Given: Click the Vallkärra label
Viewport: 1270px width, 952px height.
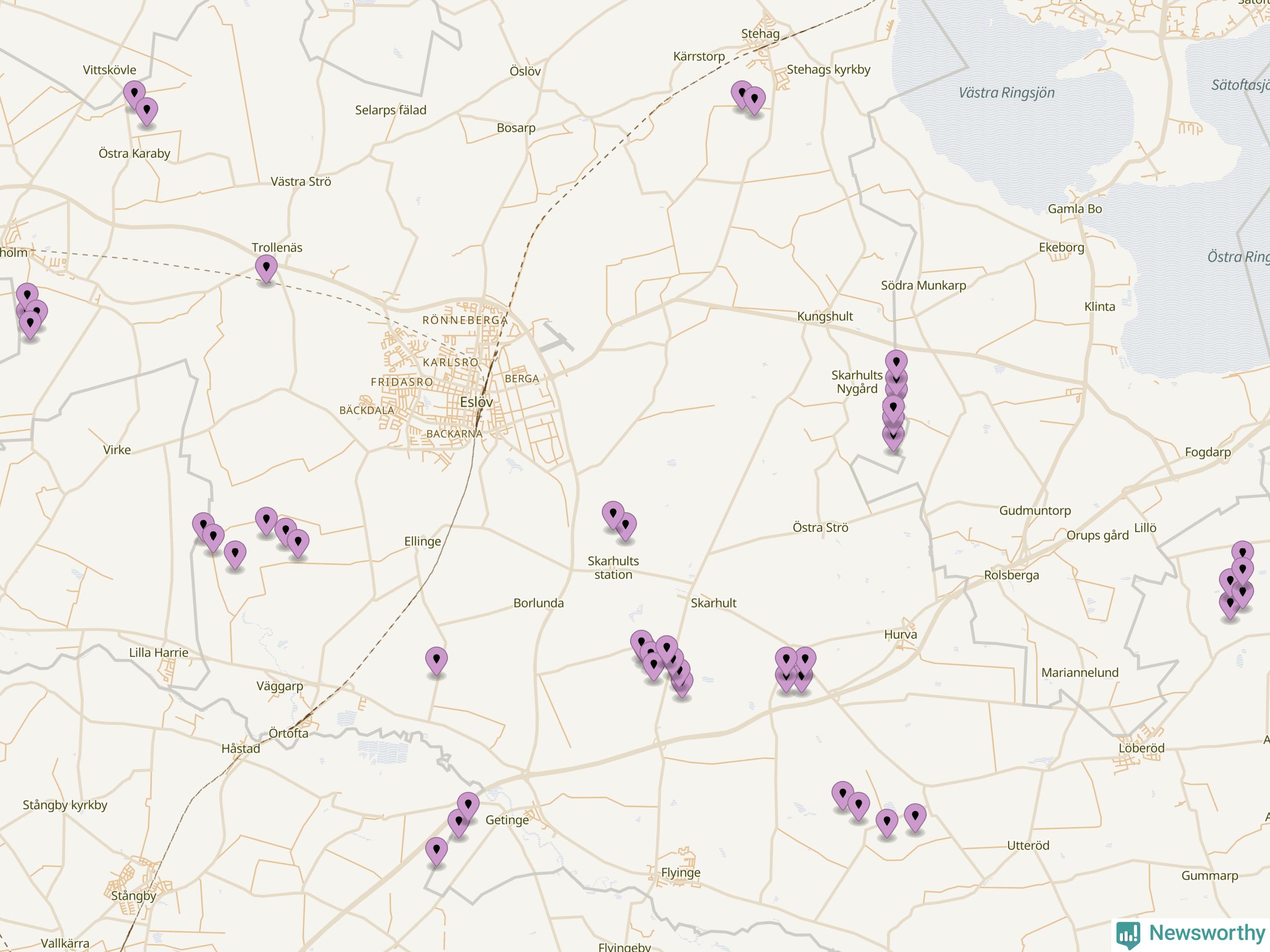Looking at the screenshot, I should (65, 944).
